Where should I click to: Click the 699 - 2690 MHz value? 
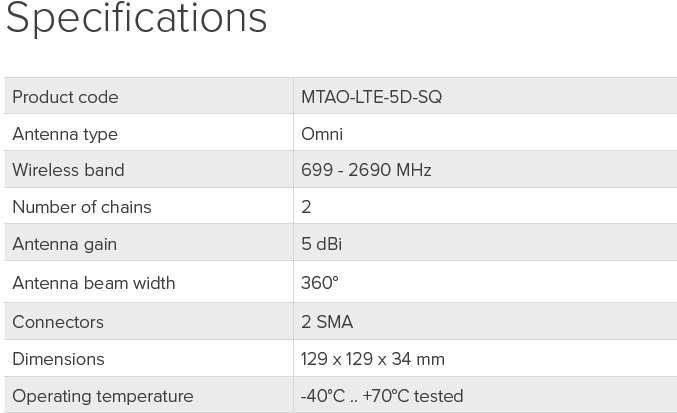366,170
